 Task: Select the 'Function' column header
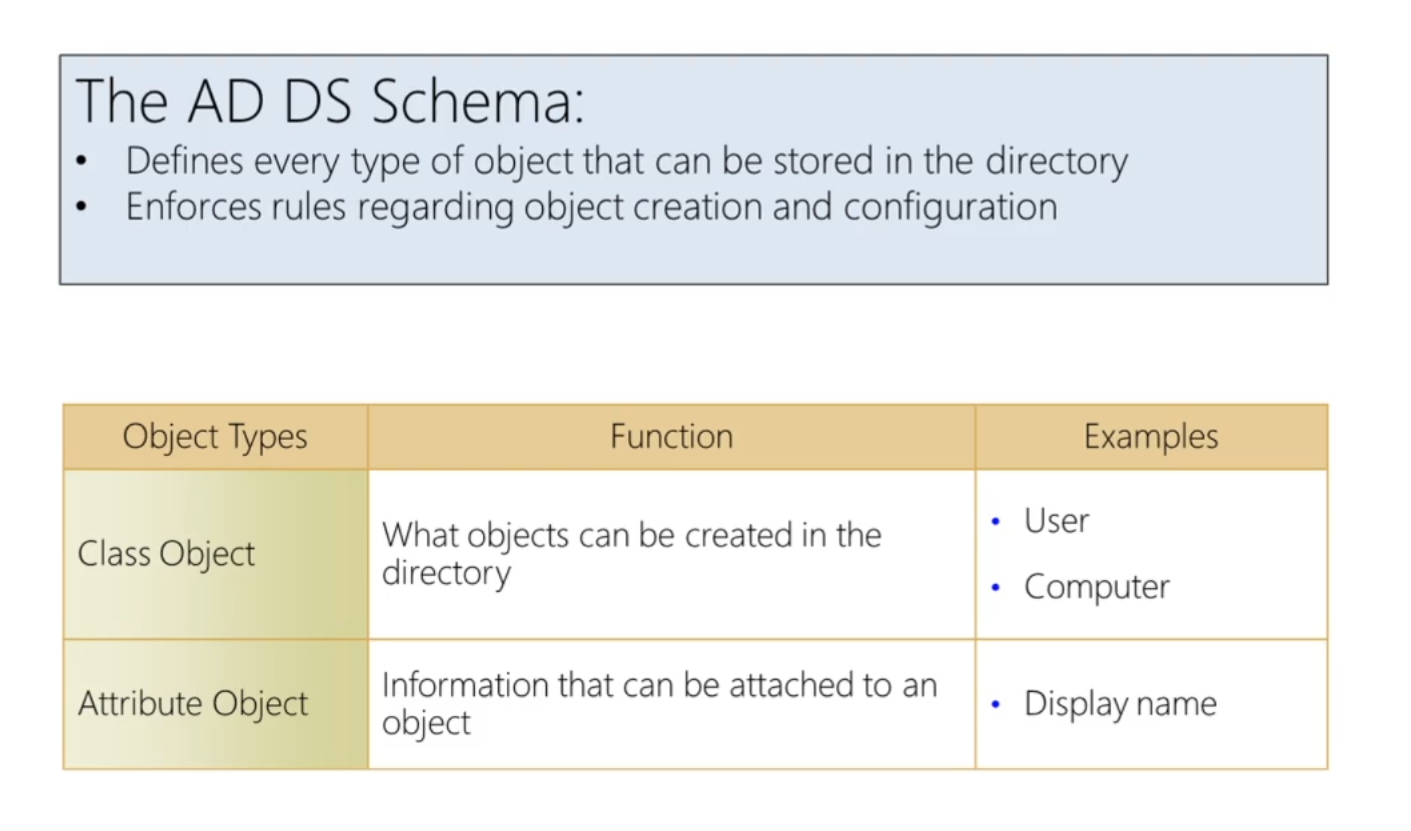pos(671,437)
